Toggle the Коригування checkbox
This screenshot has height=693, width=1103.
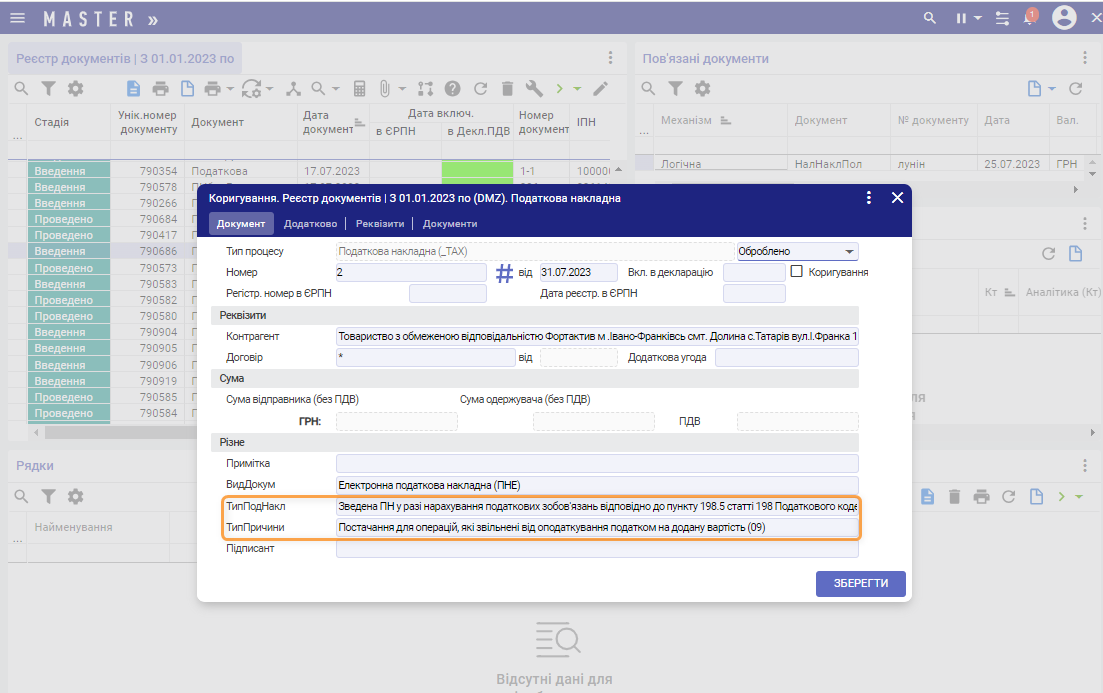pos(797,271)
